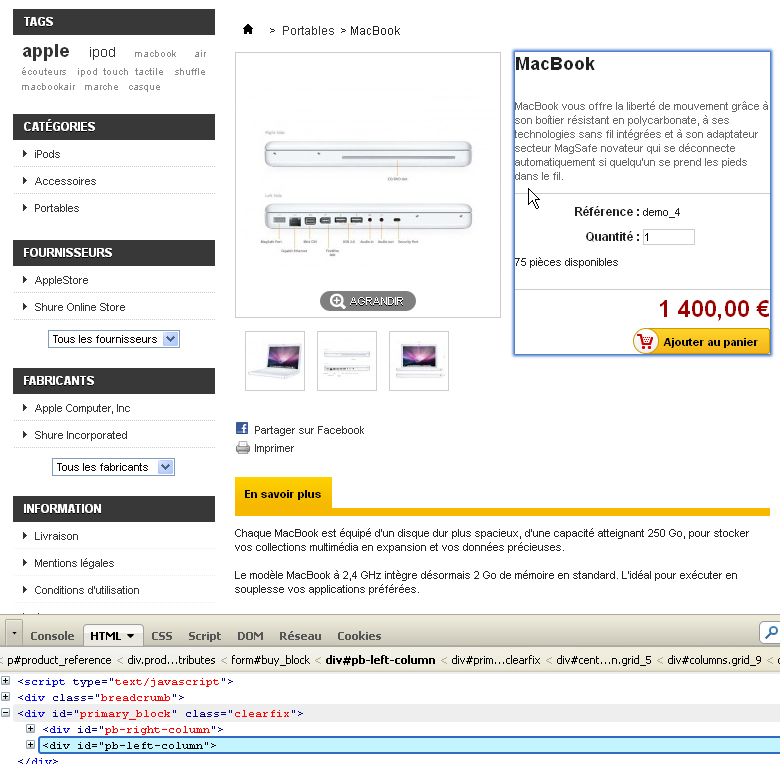Select div#pb-left-column in Firebug node path
This screenshot has width=780, height=764.
(380, 660)
